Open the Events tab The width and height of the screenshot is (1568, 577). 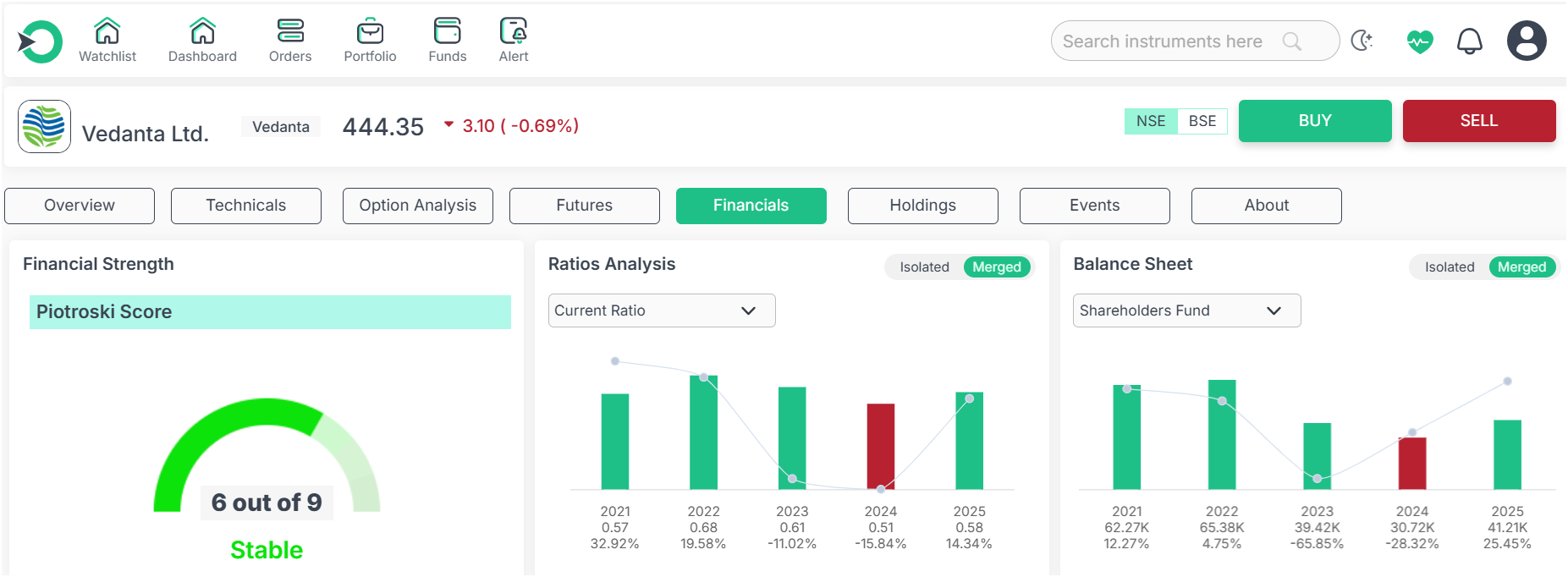tap(1095, 206)
